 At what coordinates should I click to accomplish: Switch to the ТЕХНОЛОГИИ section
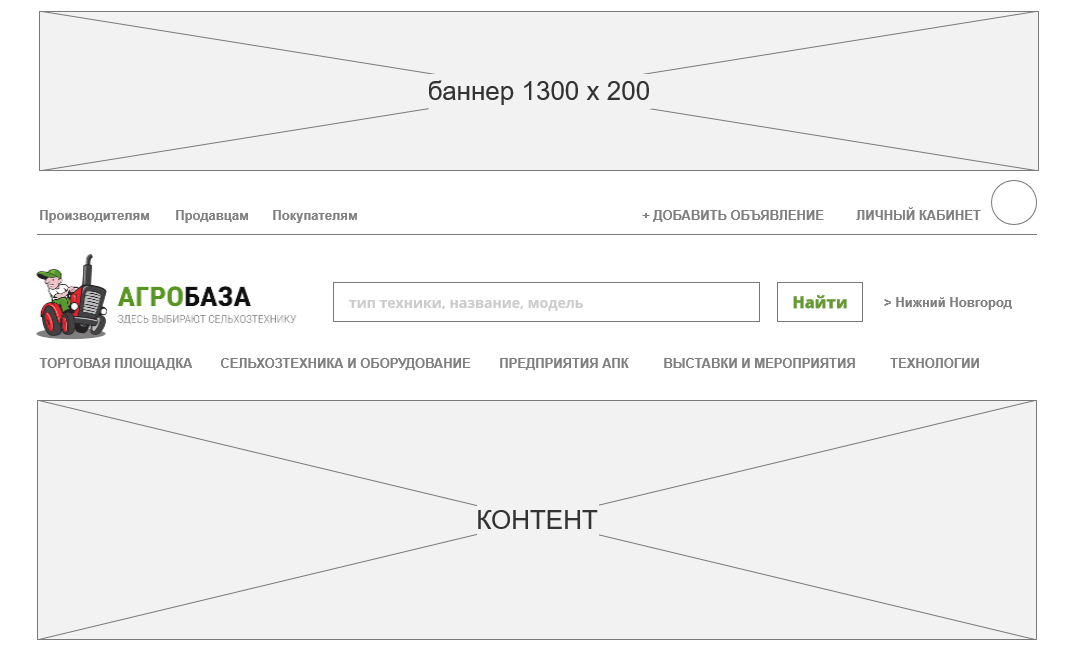click(934, 364)
